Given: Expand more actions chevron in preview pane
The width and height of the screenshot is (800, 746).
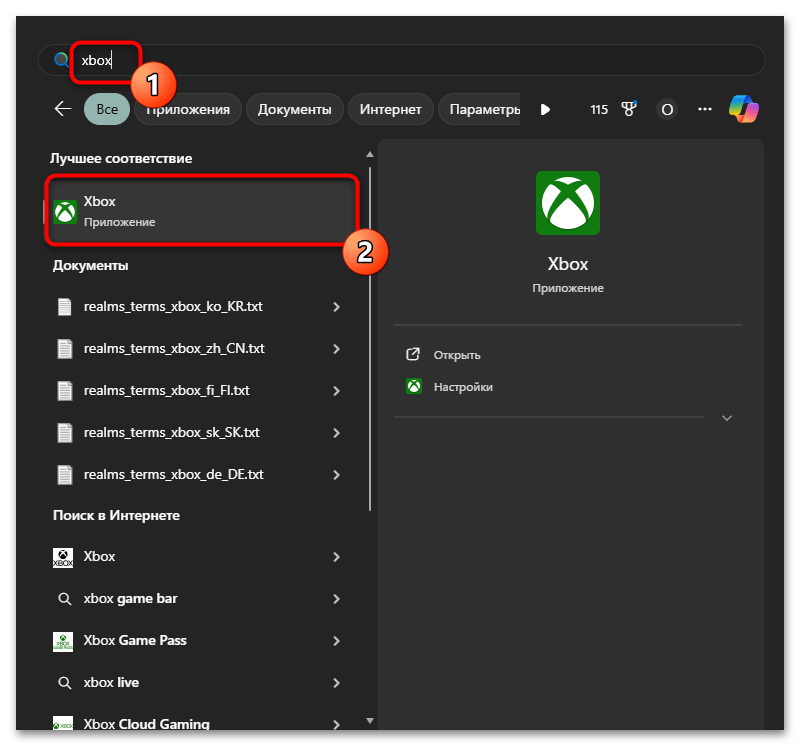Looking at the screenshot, I should (727, 418).
